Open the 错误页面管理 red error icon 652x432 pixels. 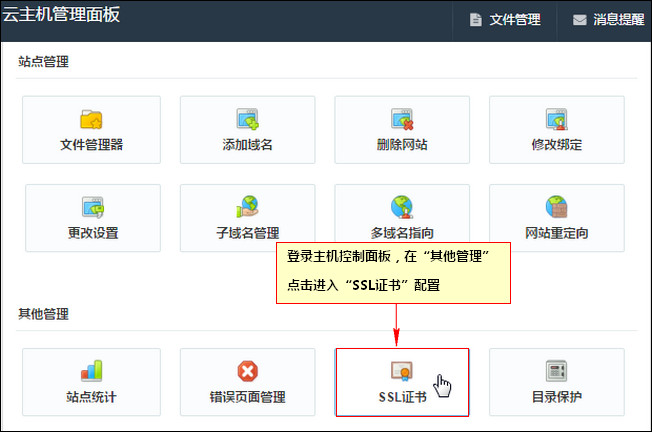[x=247, y=371]
